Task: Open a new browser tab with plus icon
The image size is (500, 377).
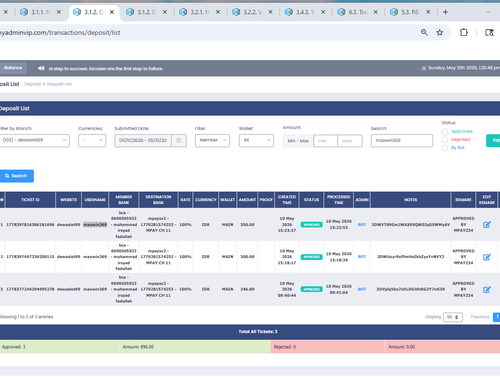Action: coord(445,12)
